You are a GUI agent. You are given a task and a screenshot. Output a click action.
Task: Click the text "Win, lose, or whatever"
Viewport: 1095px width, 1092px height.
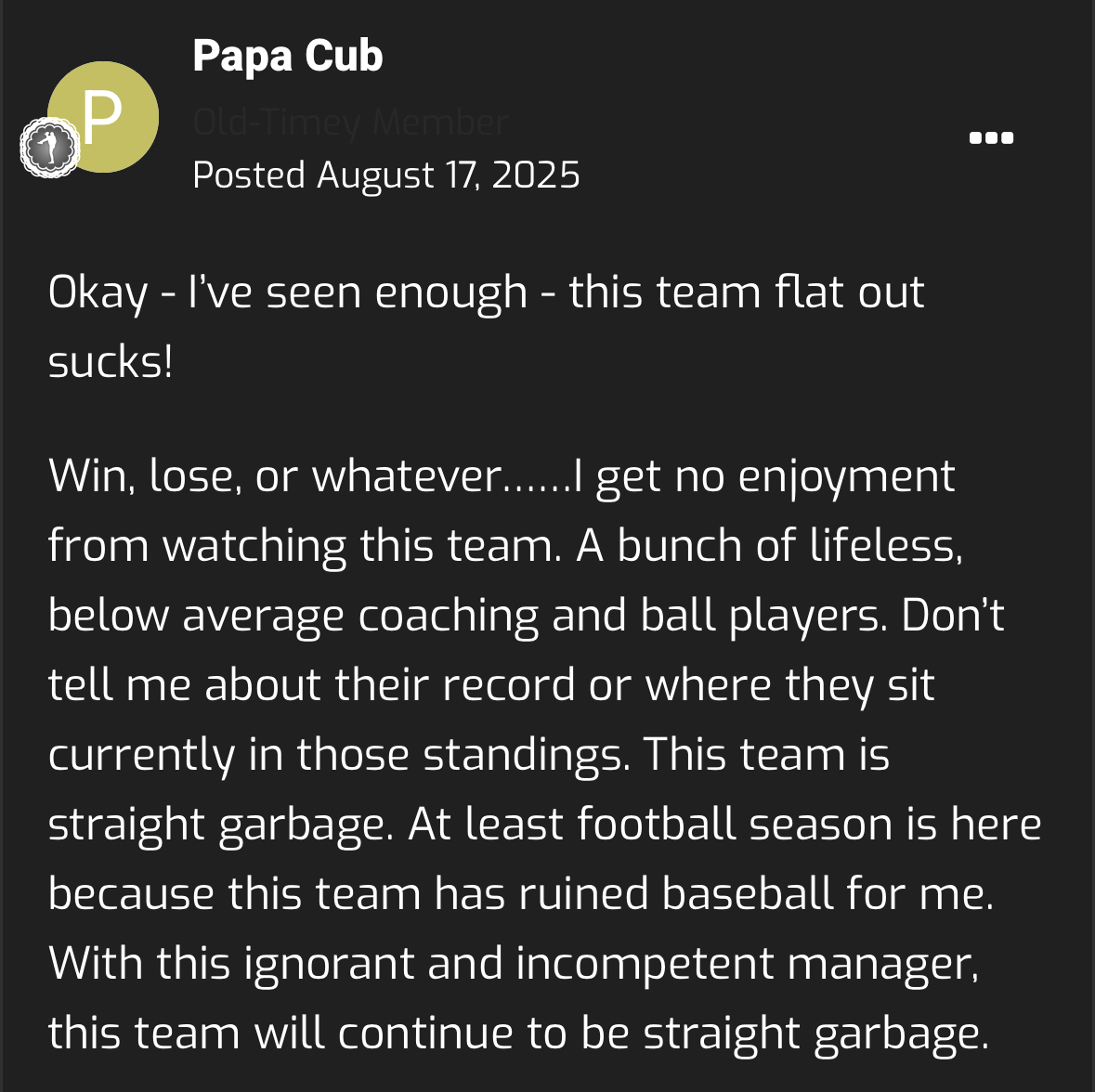pyautogui.click(x=275, y=476)
